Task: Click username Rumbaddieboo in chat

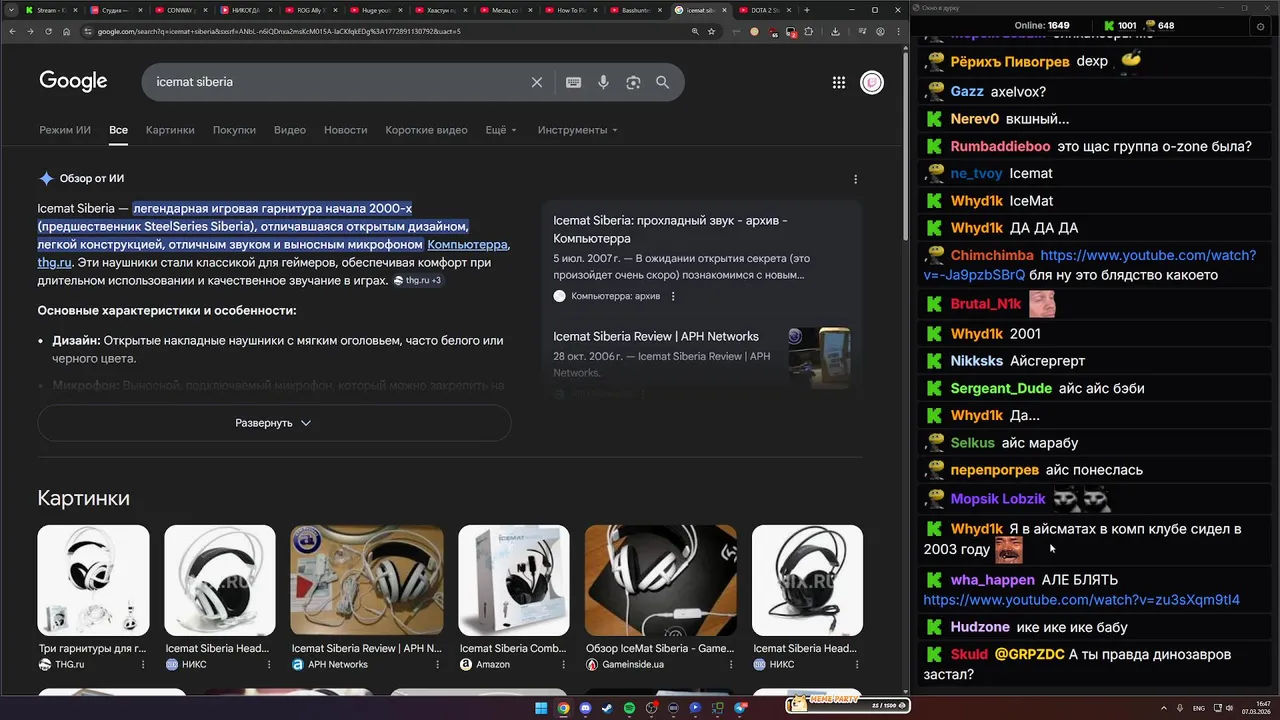Action: 1000,146
